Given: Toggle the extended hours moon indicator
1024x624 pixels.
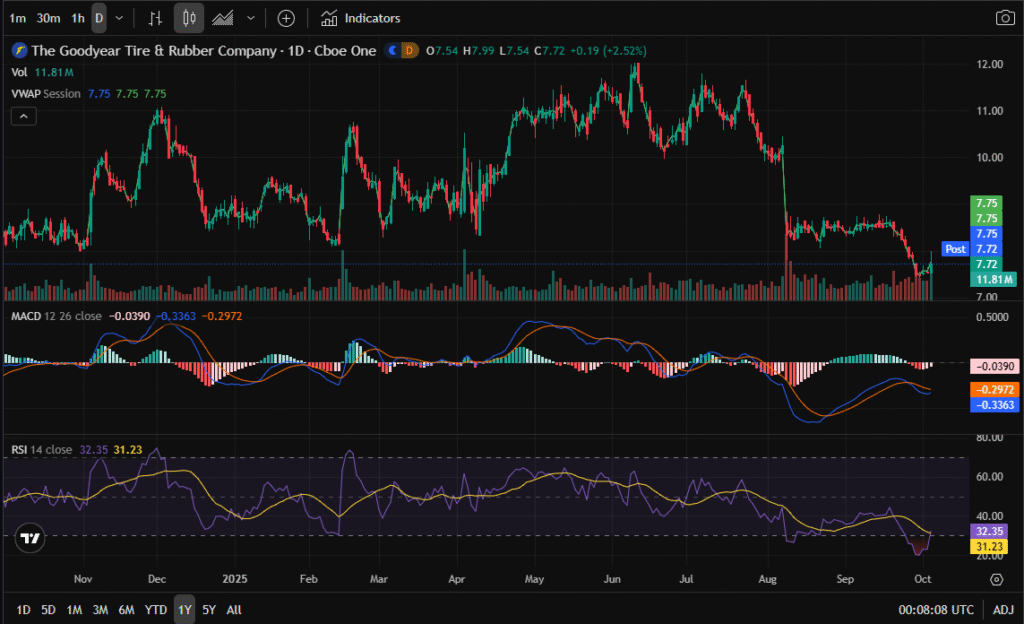Looking at the screenshot, I should point(393,50).
